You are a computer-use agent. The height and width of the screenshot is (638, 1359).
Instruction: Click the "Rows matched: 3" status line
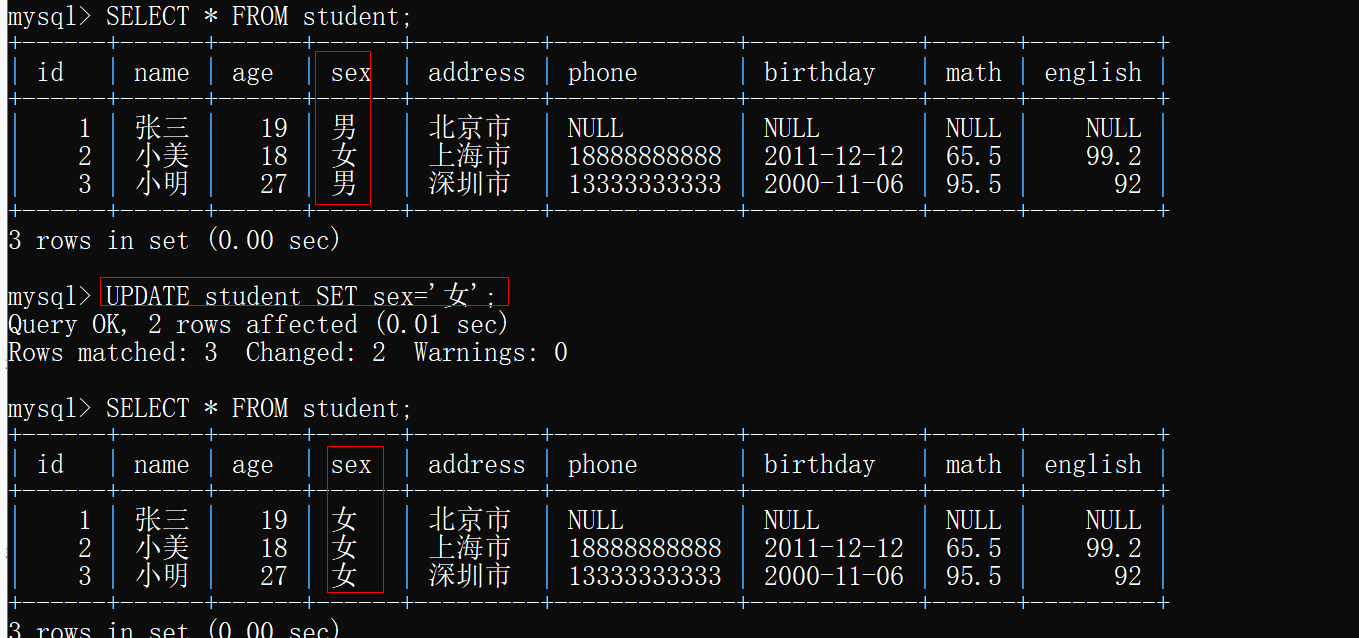[112, 352]
